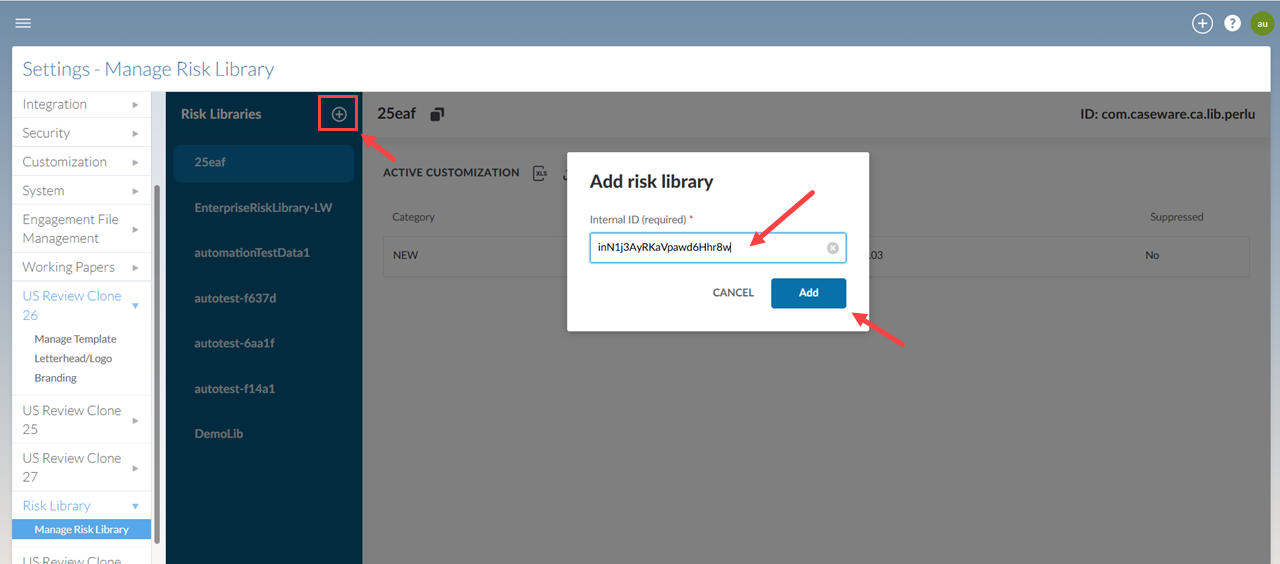Click the Add button in the dialog
The width and height of the screenshot is (1280, 564).
pos(809,293)
